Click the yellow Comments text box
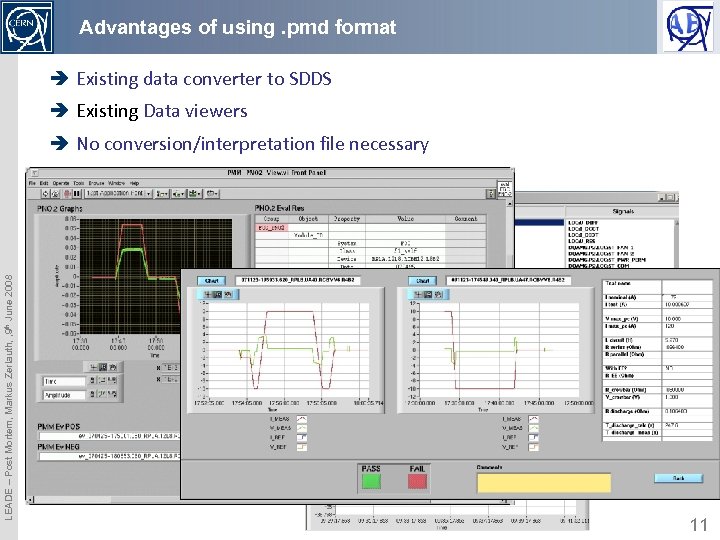Screen dimensions: 720x540 [544, 483]
